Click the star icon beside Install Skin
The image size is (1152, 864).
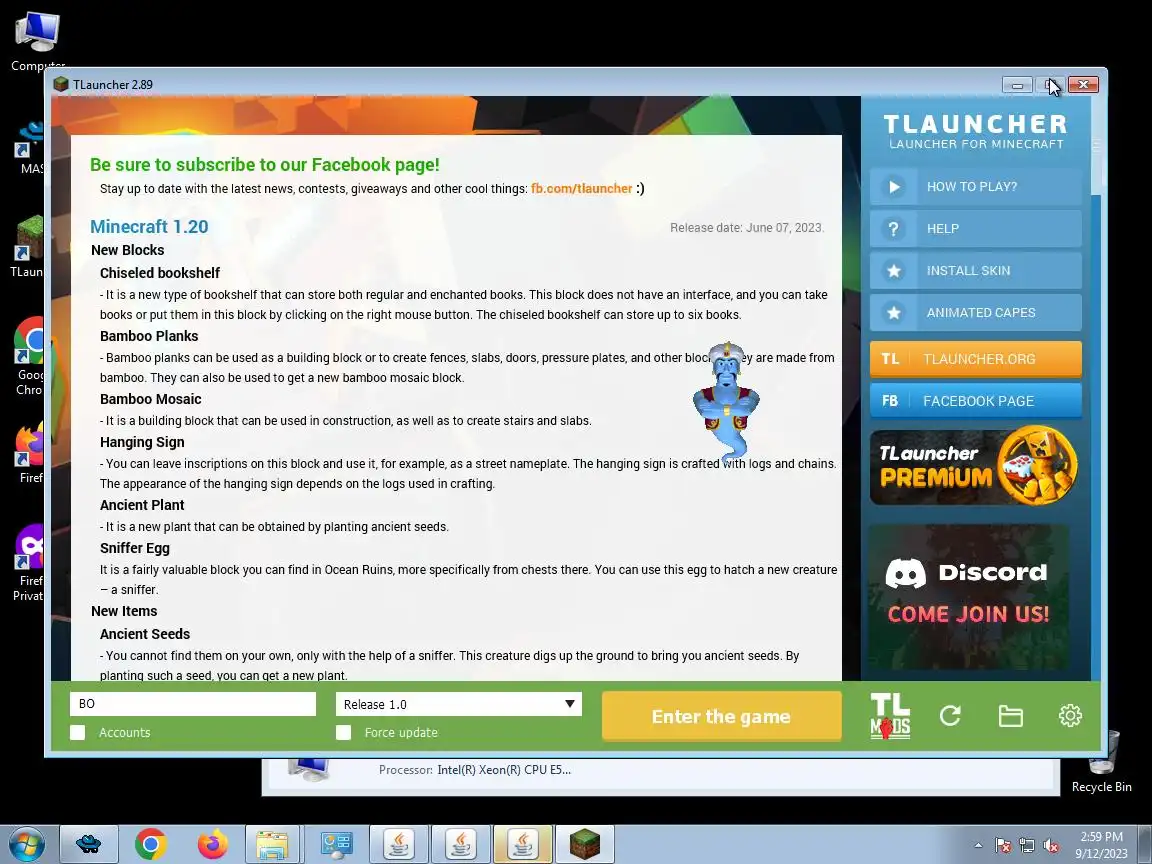click(x=893, y=270)
